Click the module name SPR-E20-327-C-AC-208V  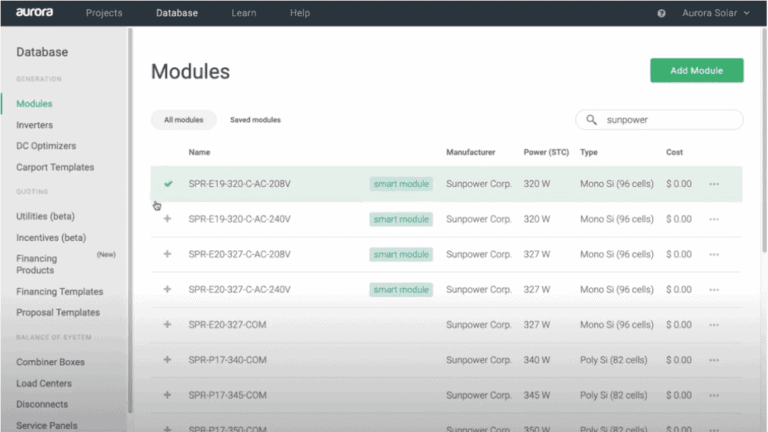240,254
